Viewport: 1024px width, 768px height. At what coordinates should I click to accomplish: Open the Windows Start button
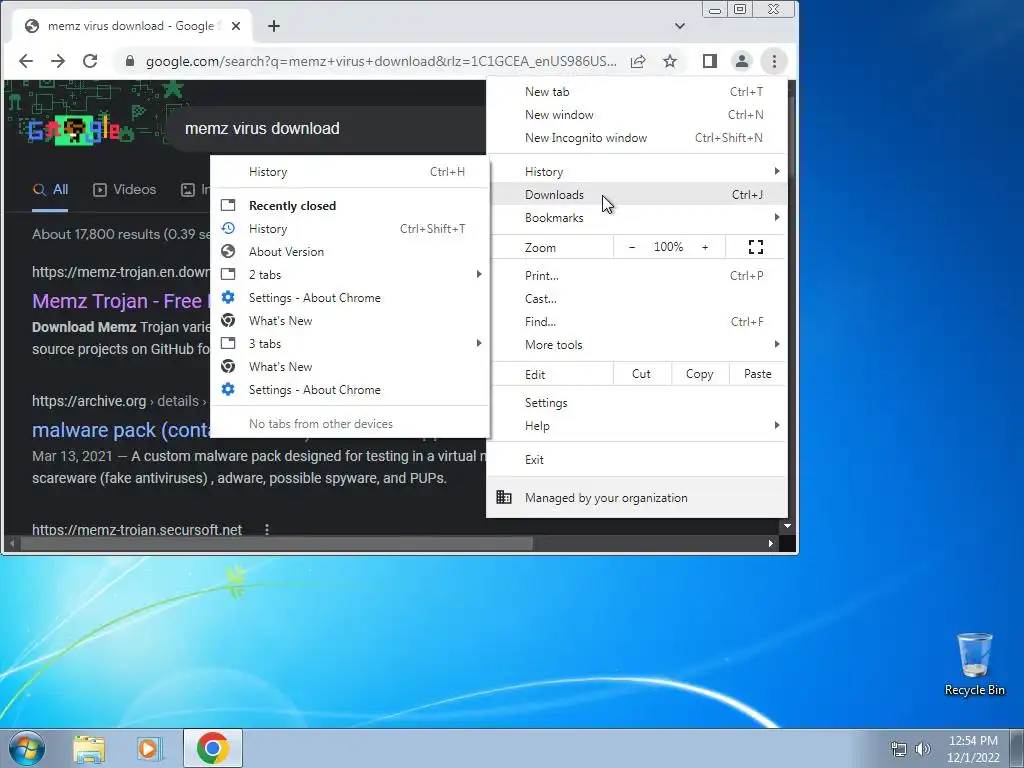tap(27, 748)
